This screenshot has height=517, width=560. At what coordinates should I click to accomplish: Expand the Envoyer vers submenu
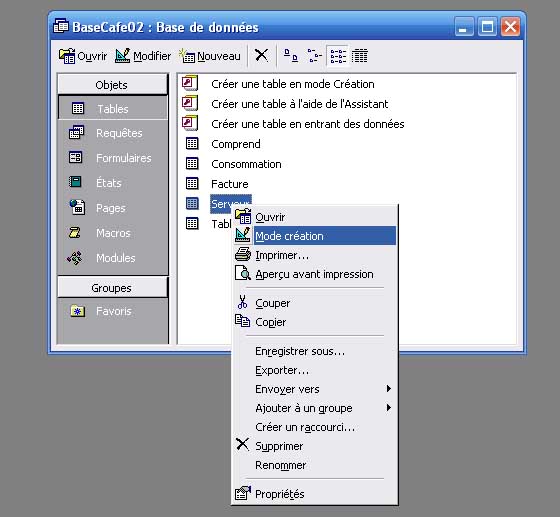315,389
